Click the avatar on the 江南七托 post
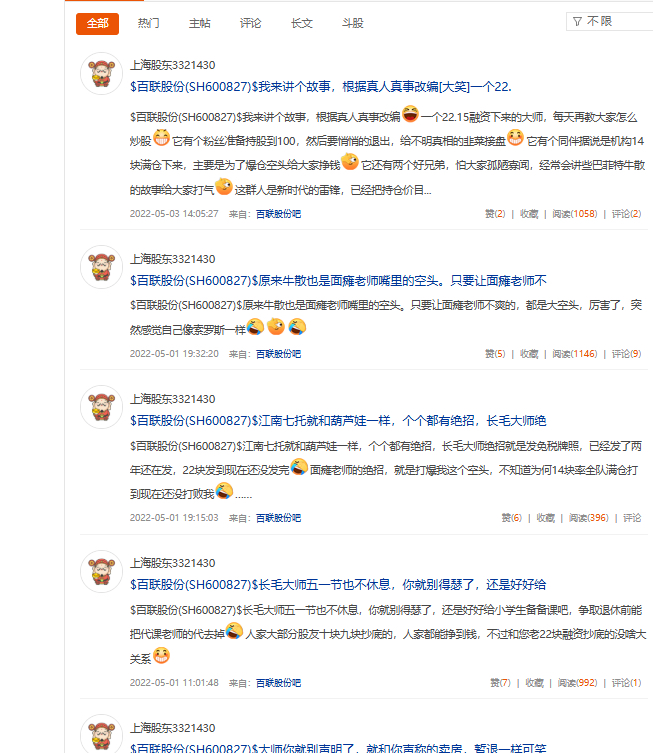This screenshot has width=653, height=753. (x=101, y=407)
